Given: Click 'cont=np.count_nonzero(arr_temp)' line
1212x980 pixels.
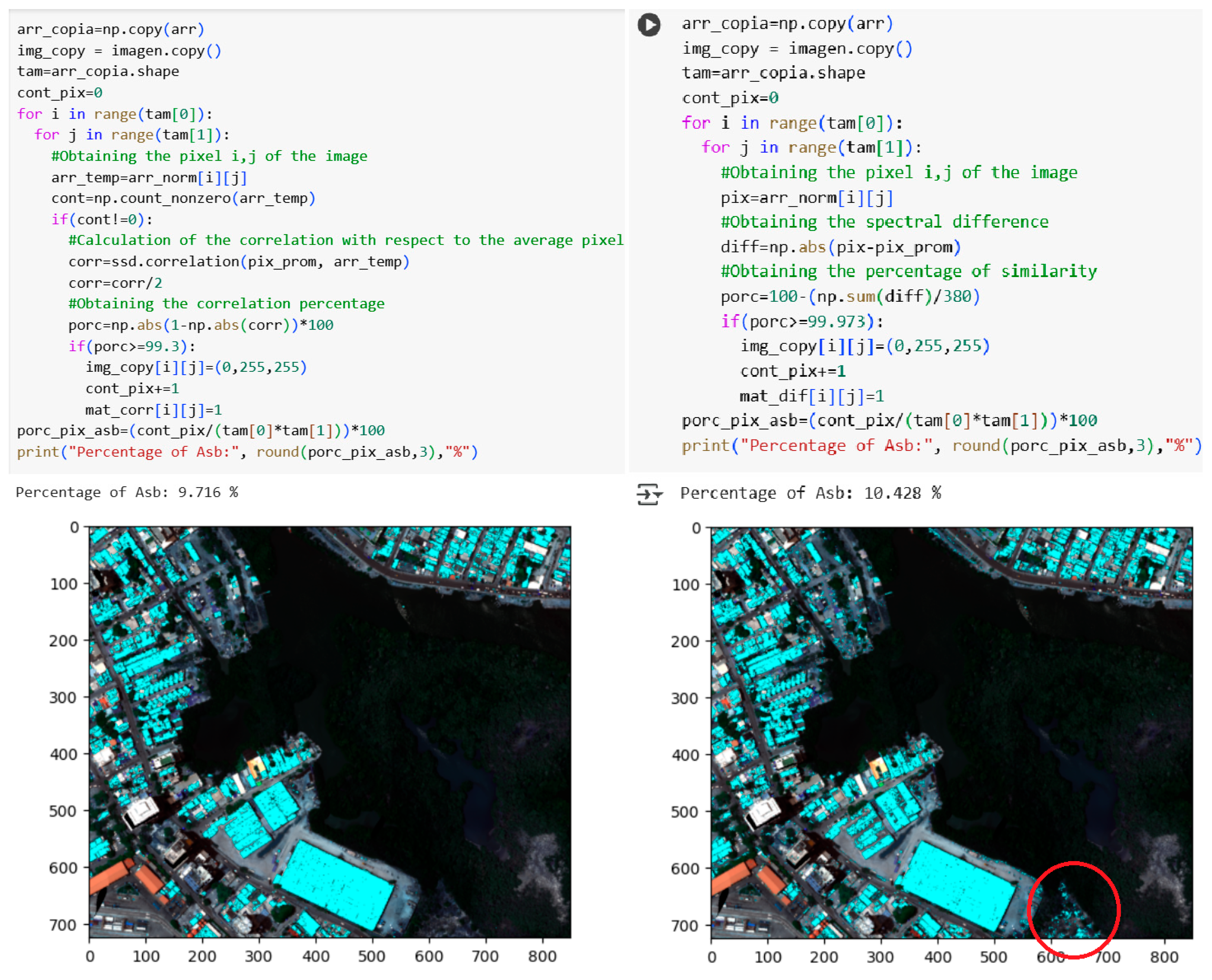Looking at the screenshot, I should click(x=183, y=198).
